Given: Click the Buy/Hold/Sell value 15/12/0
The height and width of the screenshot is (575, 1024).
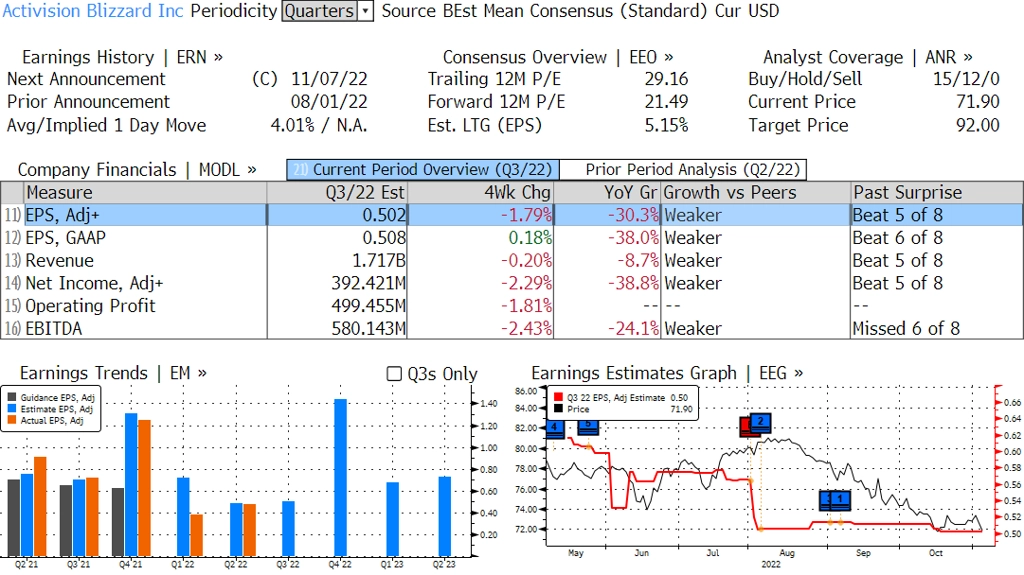Looking at the screenshot, I should [x=966, y=79].
